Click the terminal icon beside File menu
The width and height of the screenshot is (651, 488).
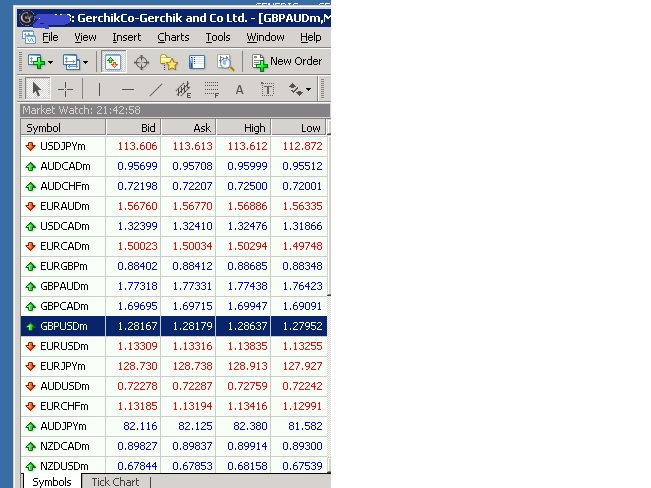pyautogui.click(x=29, y=37)
